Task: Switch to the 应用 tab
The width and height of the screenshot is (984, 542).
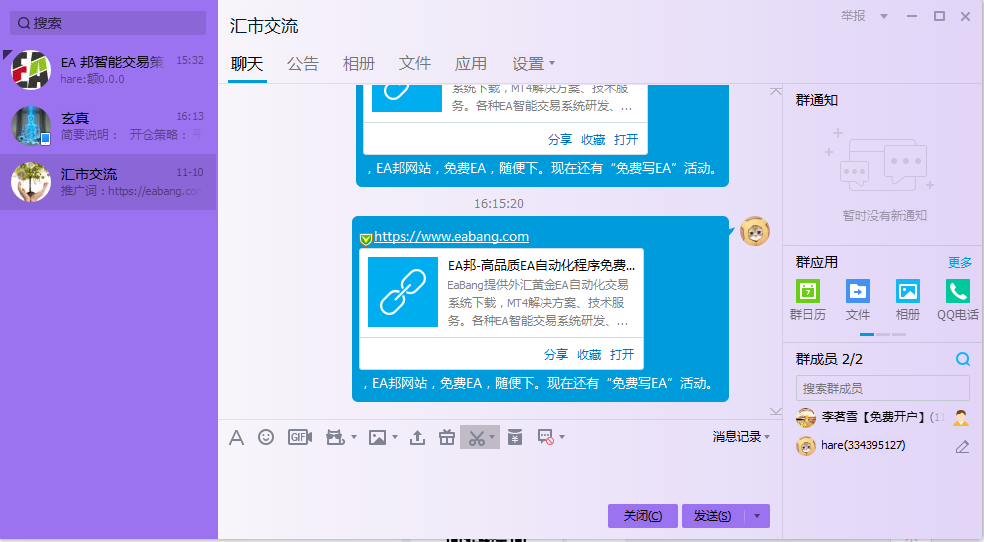Action: (471, 64)
